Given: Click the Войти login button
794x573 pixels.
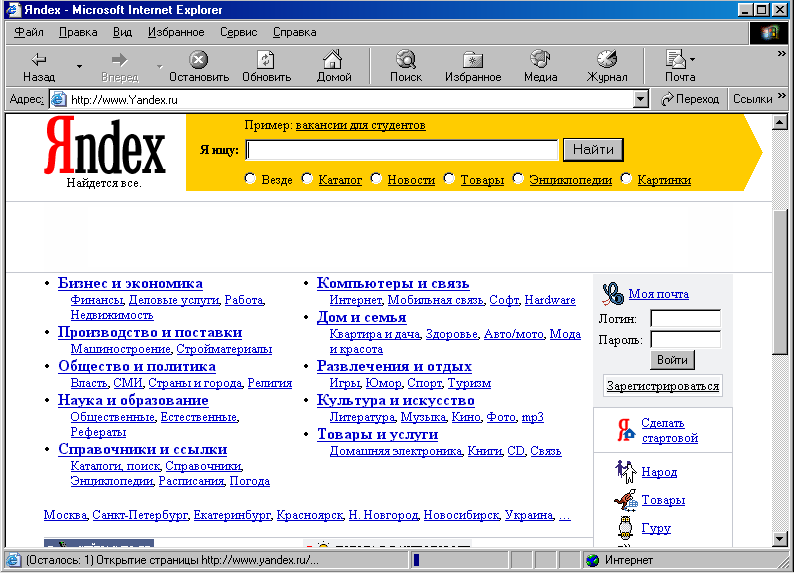Looking at the screenshot, I should pos(672,360).
